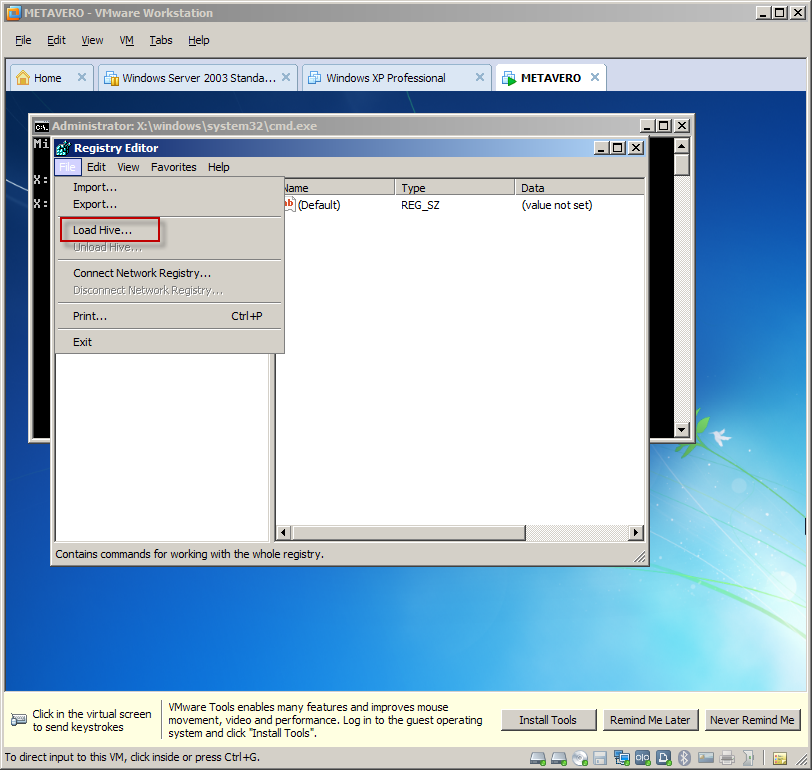Click the VMware Workstation title bar icon
The image size is (812, 770).
click(x=13, y=13)
